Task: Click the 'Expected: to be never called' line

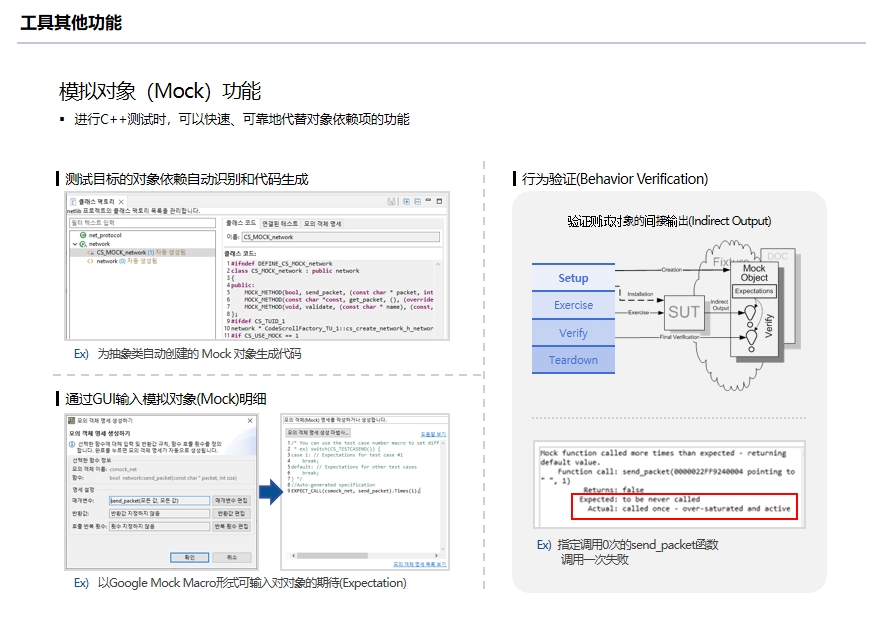Action: (x=639, y=499)
